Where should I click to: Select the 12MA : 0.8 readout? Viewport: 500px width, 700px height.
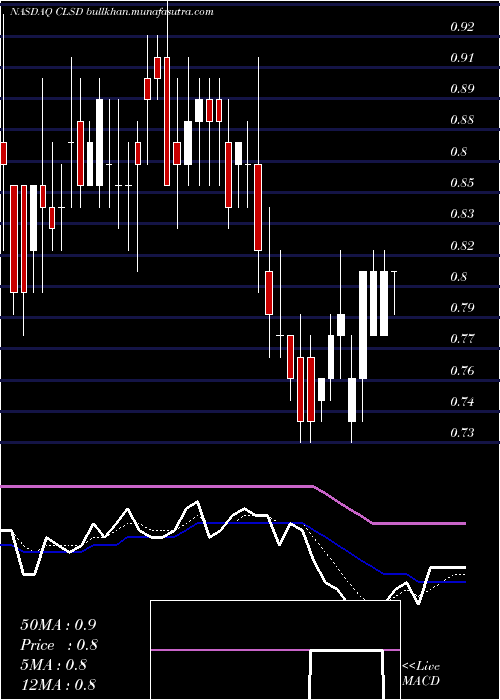pos(58,685)
